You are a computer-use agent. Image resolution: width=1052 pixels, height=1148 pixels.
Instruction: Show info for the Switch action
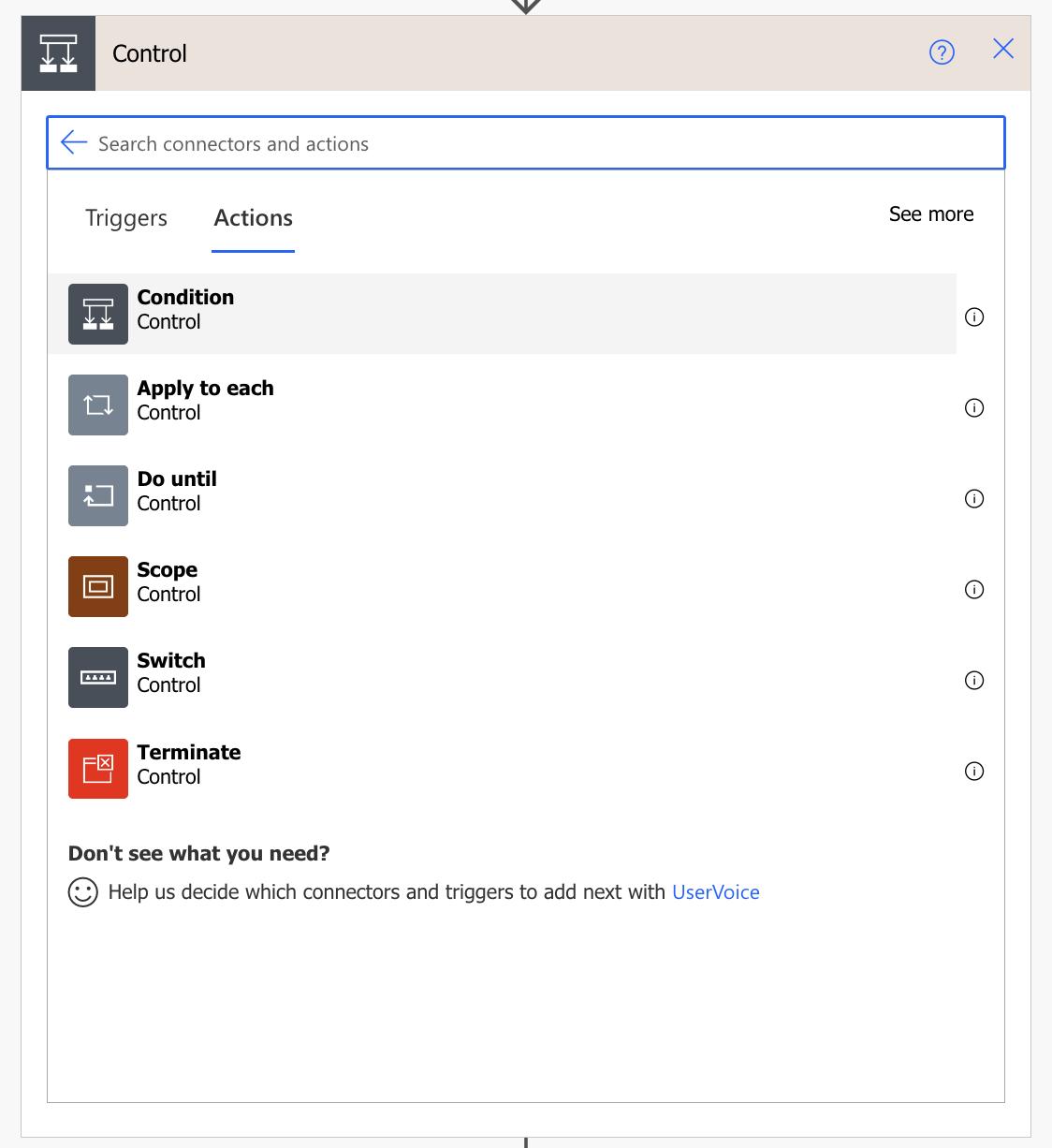974,680
